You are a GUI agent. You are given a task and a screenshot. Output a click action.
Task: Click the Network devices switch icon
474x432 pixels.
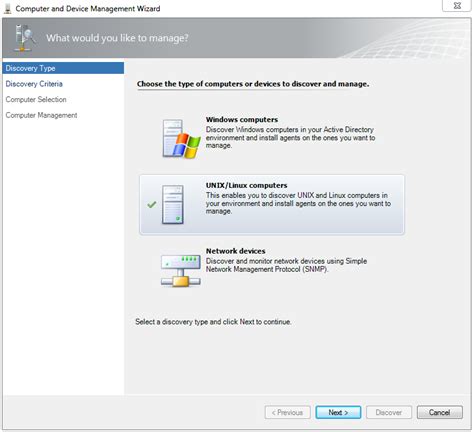tap(181, 270)
